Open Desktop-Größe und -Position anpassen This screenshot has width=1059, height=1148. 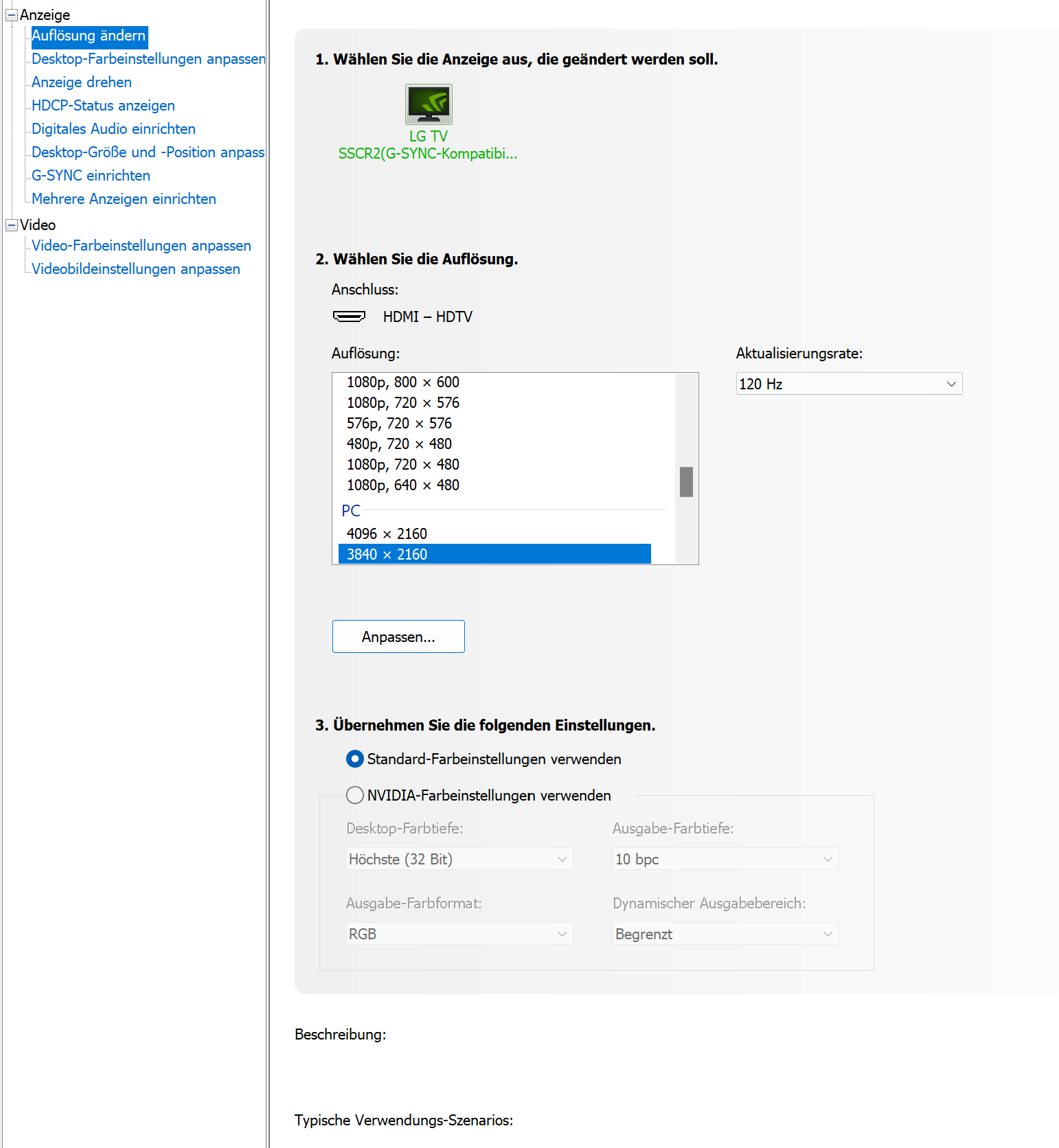coord(148,152)
